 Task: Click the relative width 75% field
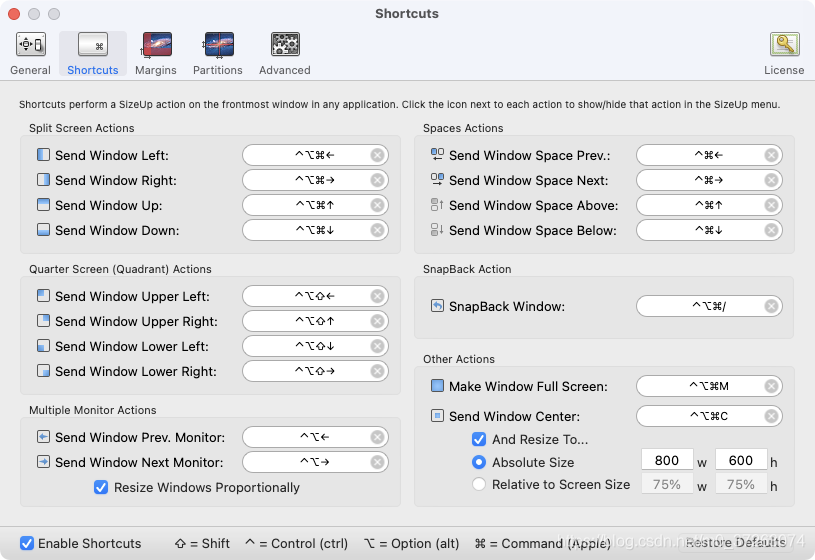667,484
